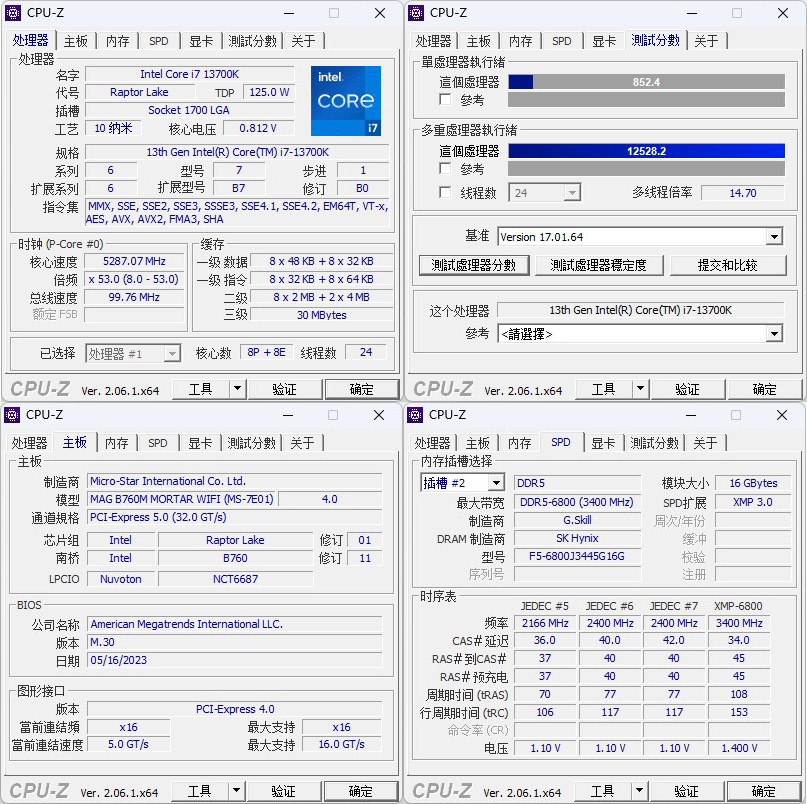The width and height of the screenshot is (807, 804).
Task: Click the Intel Core i7 logo badge
Action: point(346,101)
